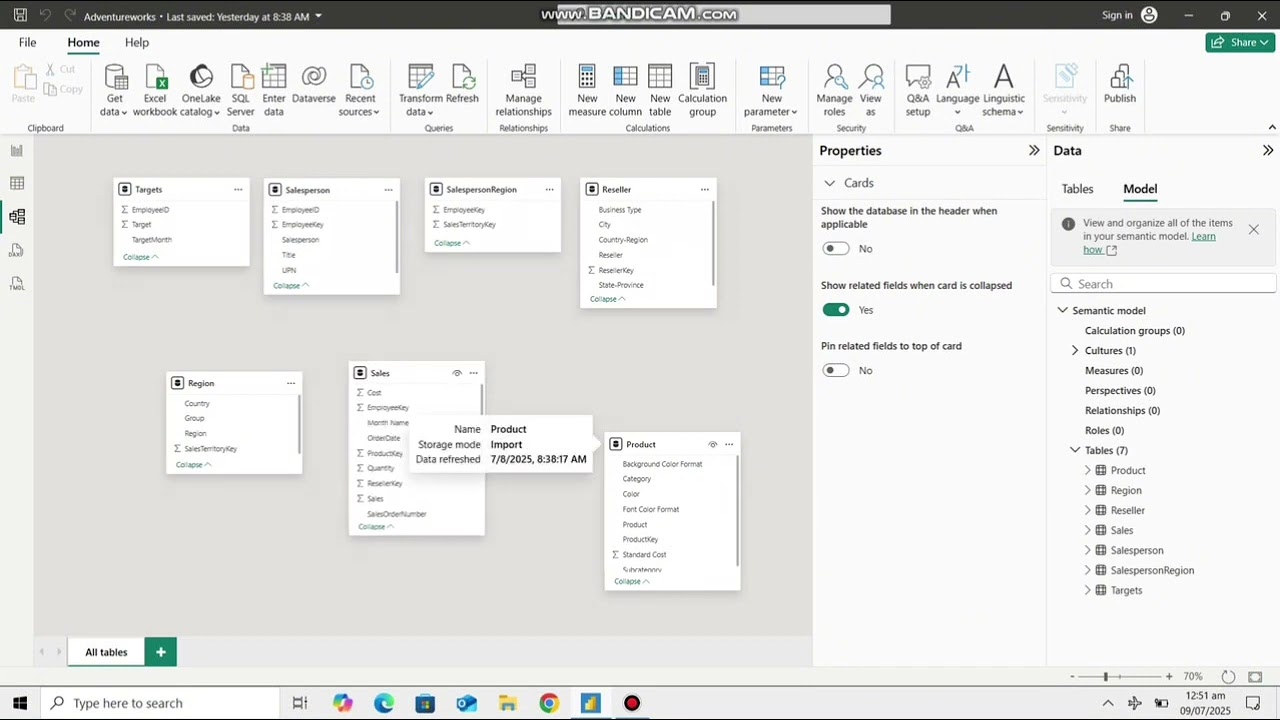Click New parameter icon
This screenshot has height=720, width=1280.
tap(771, 78)
